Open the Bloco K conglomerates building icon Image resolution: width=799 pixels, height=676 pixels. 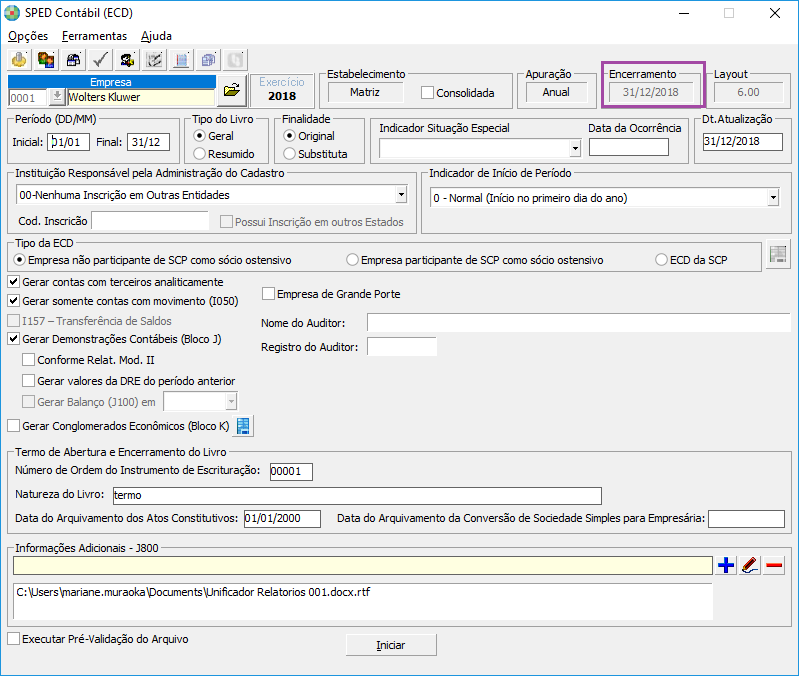click(x=243, y=426)
